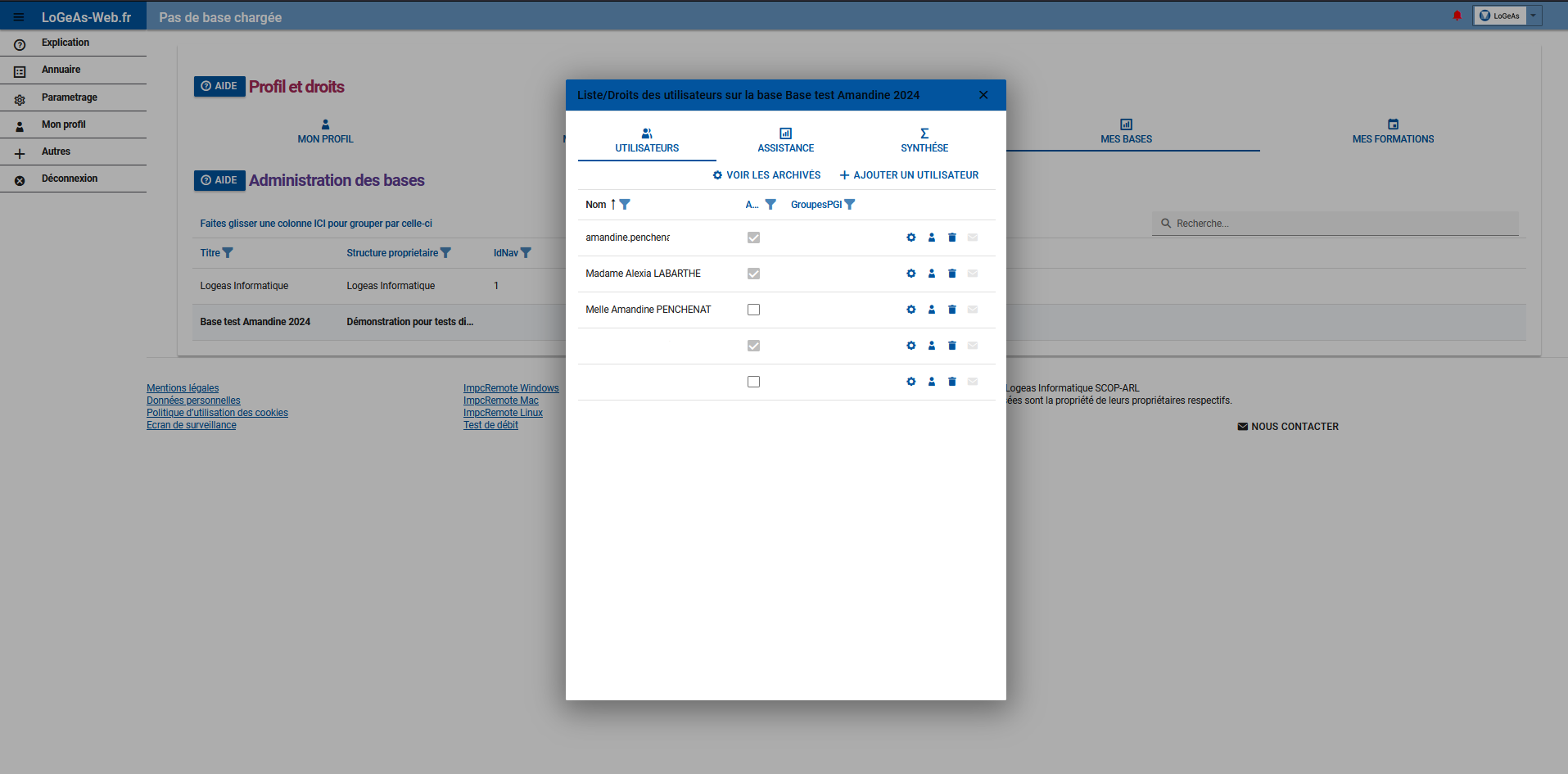Click the red notification bell
The height and width of the screenshot is (774, 1568).
[1457, 16]
